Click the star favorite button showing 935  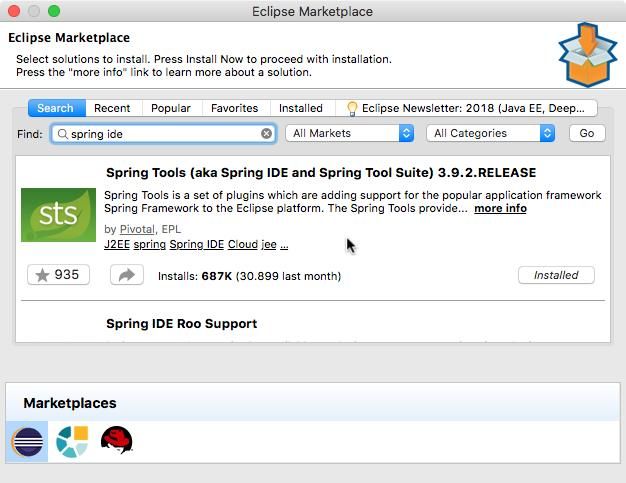58,275
